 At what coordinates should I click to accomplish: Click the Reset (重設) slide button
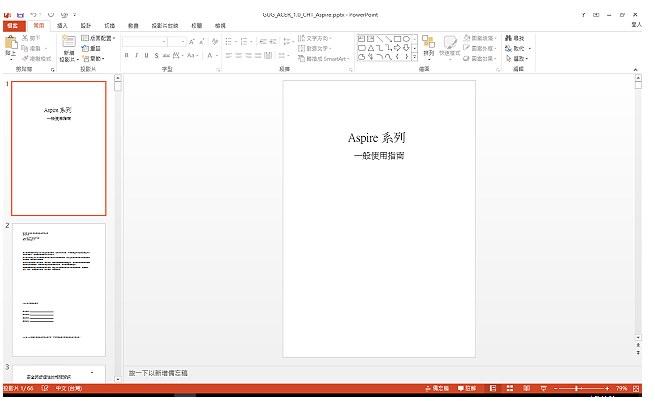click(91, 48)
